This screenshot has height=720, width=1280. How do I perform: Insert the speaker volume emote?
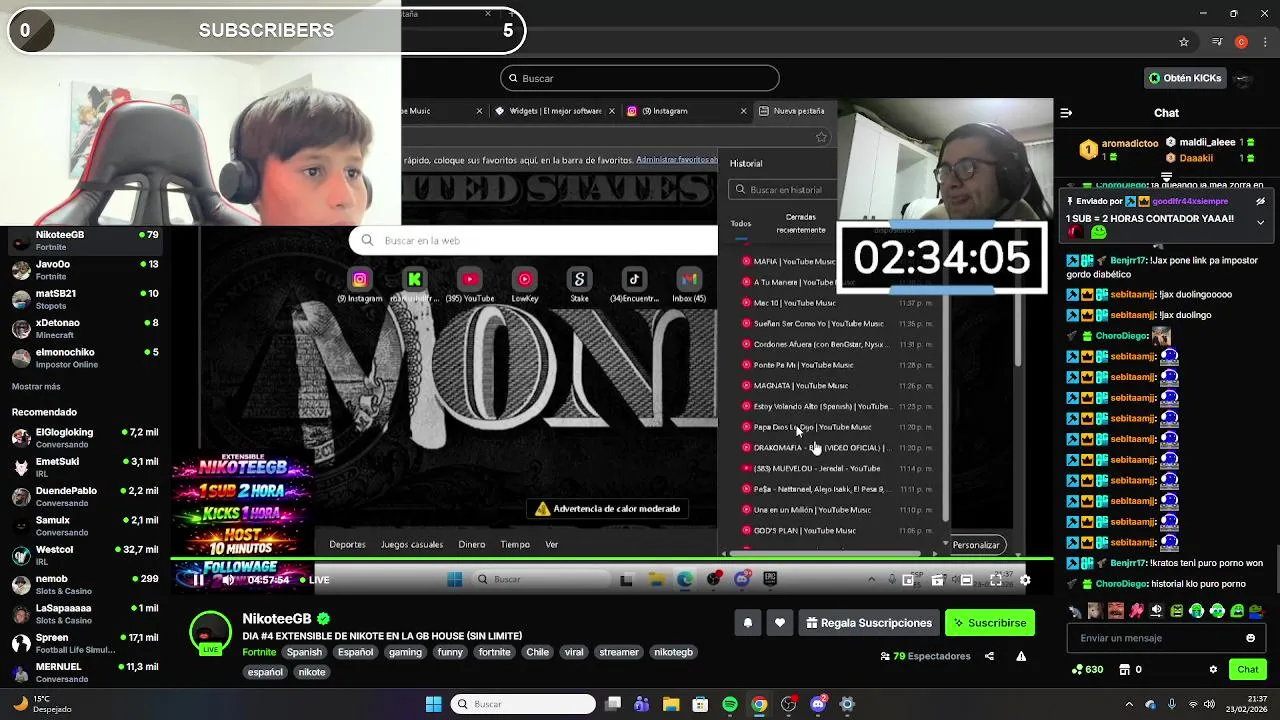(x=1156, y=610)
